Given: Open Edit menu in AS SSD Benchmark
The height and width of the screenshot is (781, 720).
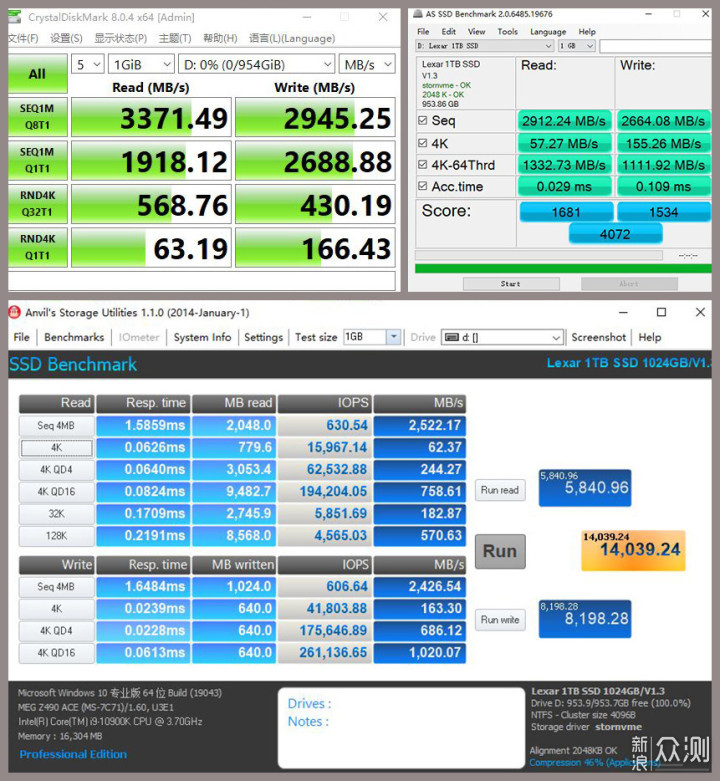Looking at the screenshot, I should [x=448, y=31].
